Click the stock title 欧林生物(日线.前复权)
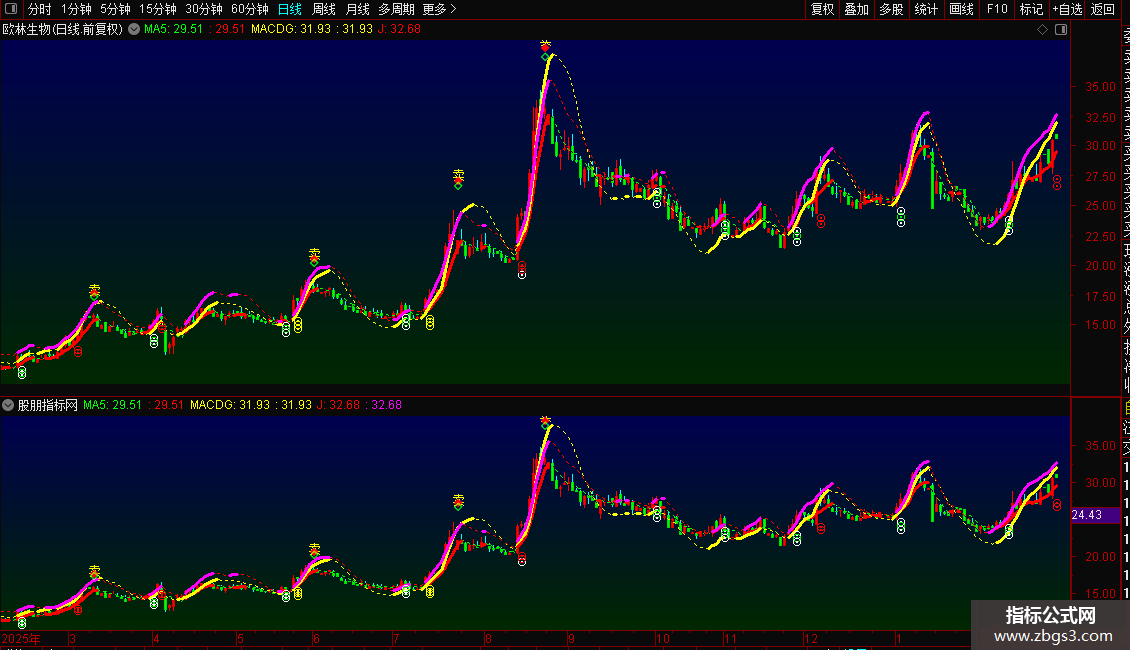The image size is (1130, 650). (x=63, y=30)
